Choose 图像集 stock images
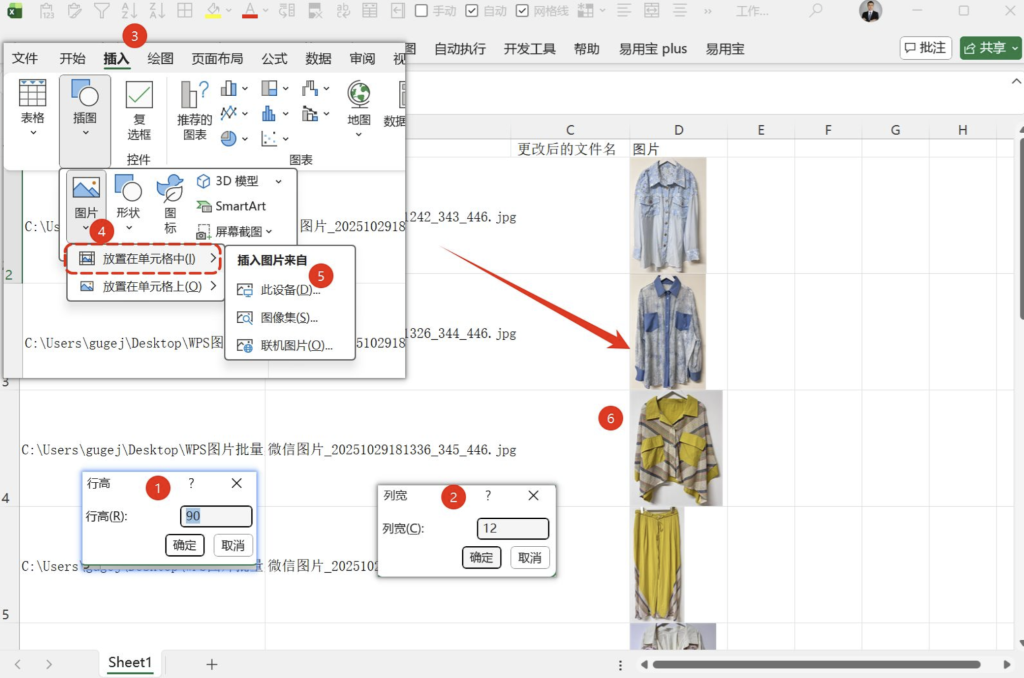The width and height of the screenshot is (1024, 678). (290, 317)
